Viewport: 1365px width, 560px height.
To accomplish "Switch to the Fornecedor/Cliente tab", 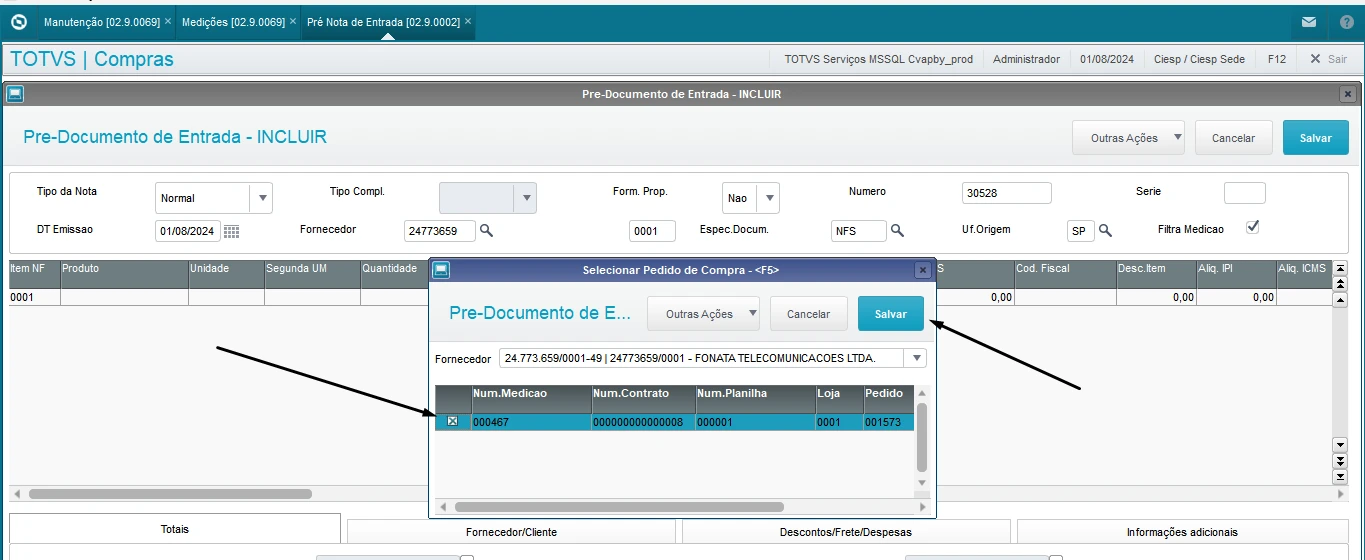I will click(511, 532).
